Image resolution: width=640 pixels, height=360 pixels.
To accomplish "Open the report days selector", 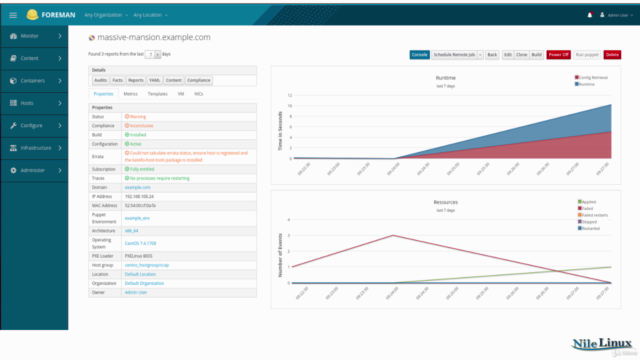I will tap(153, 54).
